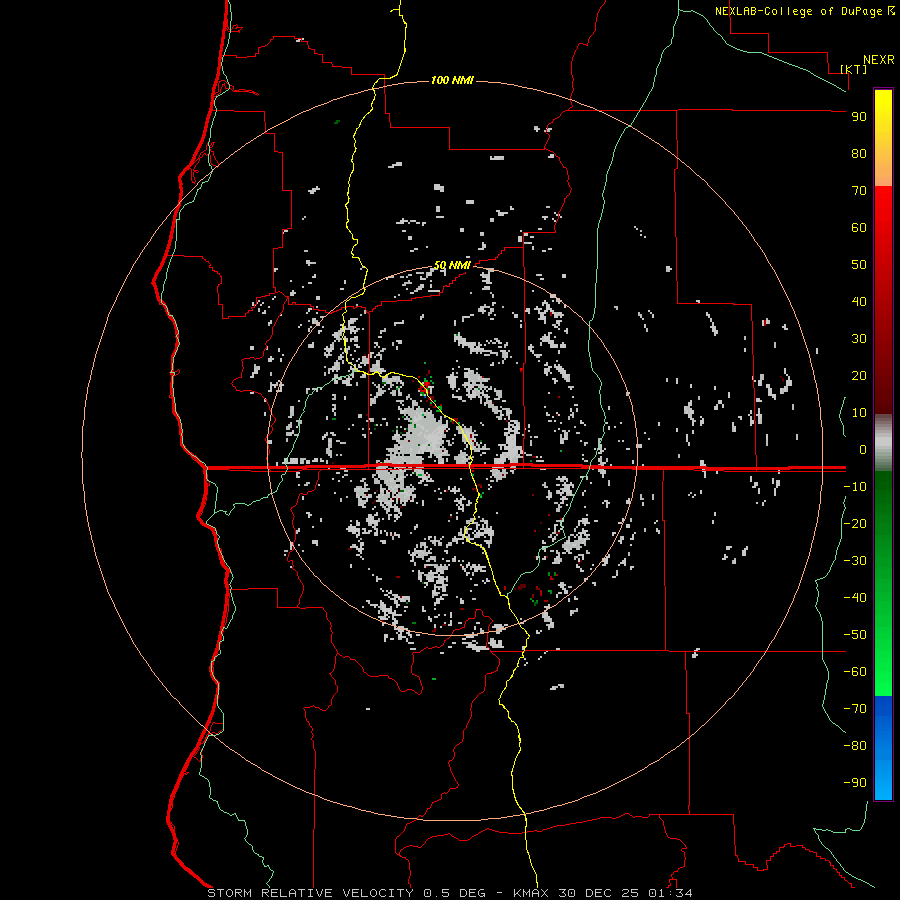Click the yellow top segment of color bar
The image size is (900, 900).
883,138
